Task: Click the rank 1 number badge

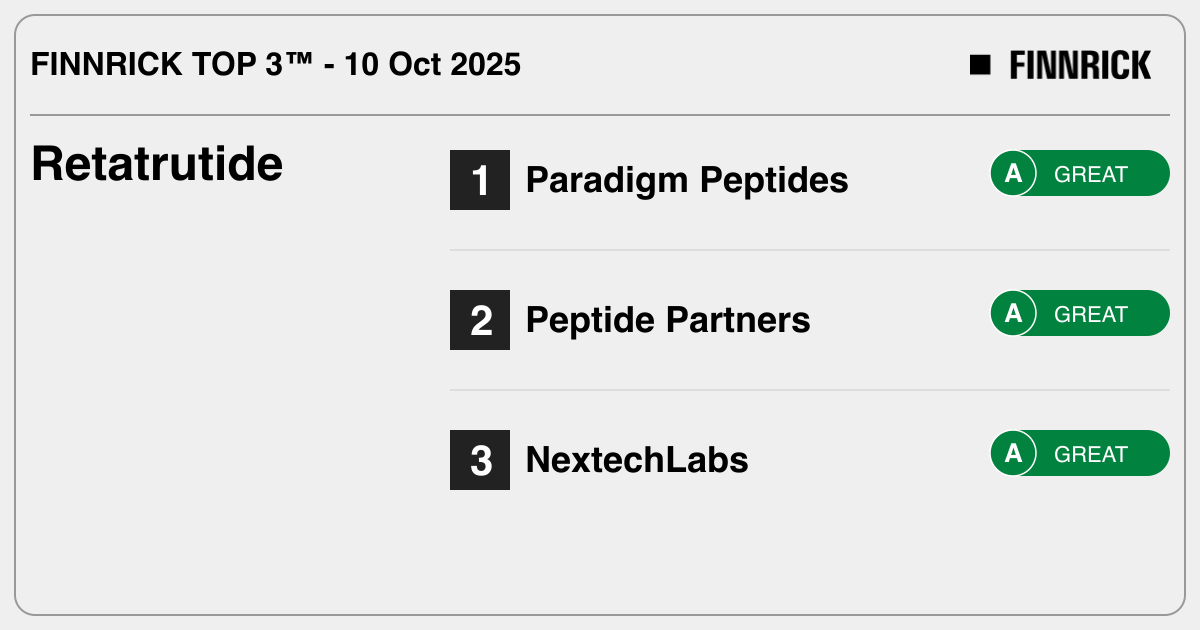Action: (x=480, y=180)
